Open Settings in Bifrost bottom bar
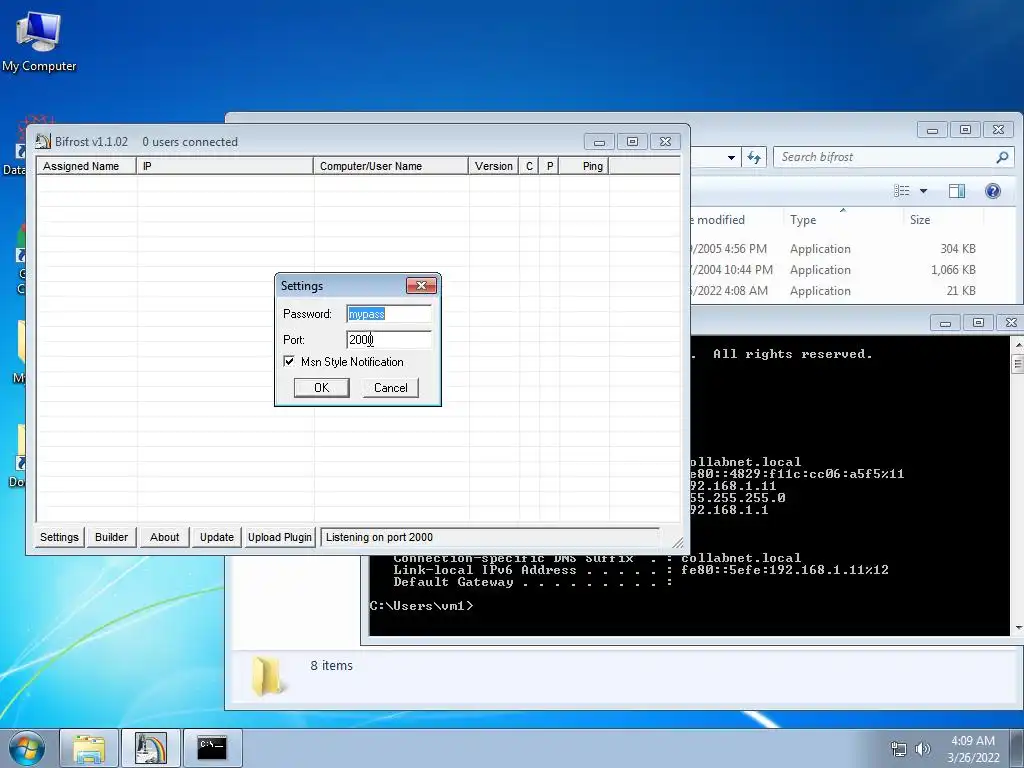1024x768 pixels. pyautogui.click(x=59, y=537)
